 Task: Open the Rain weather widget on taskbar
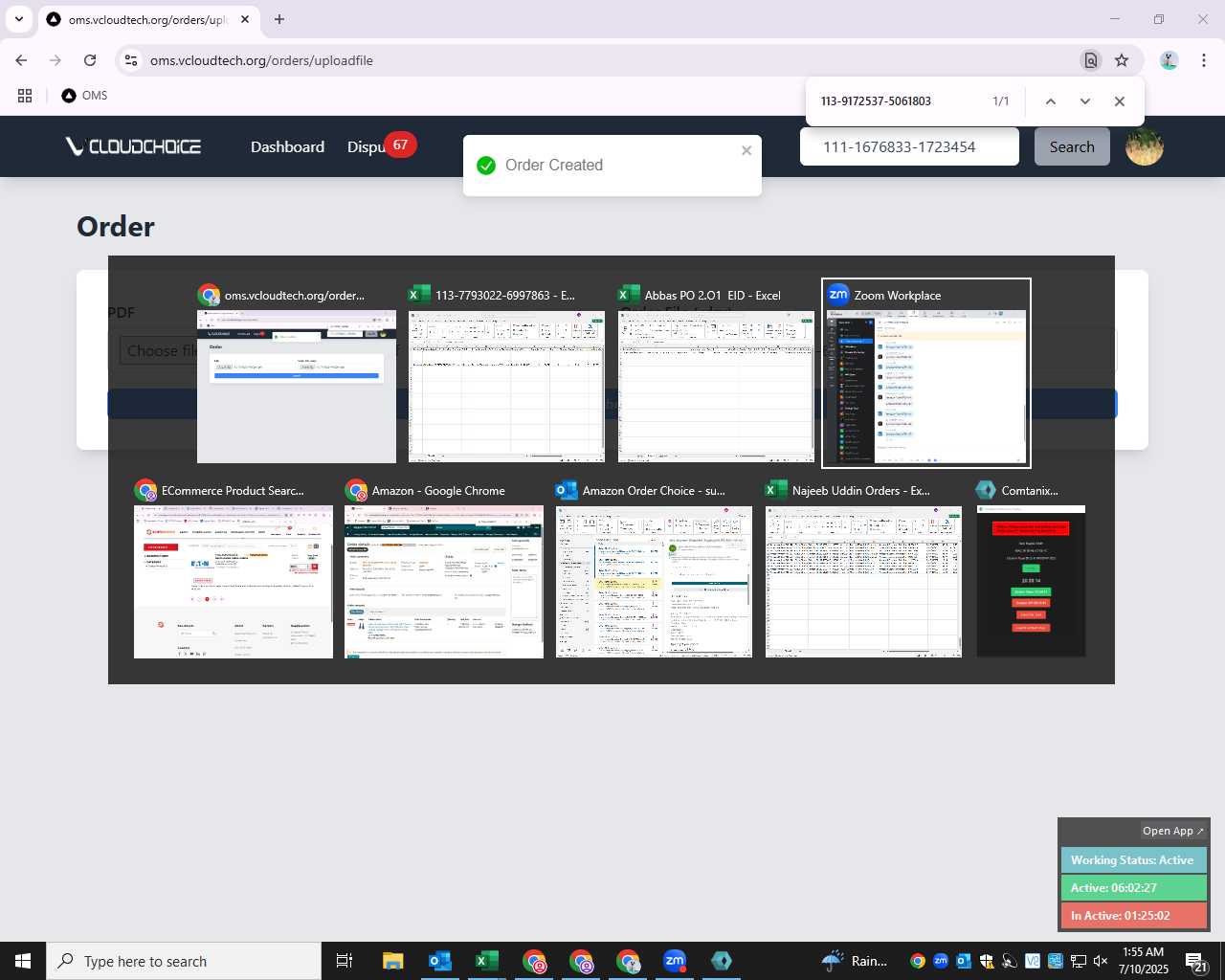click(x=855, y=961)
